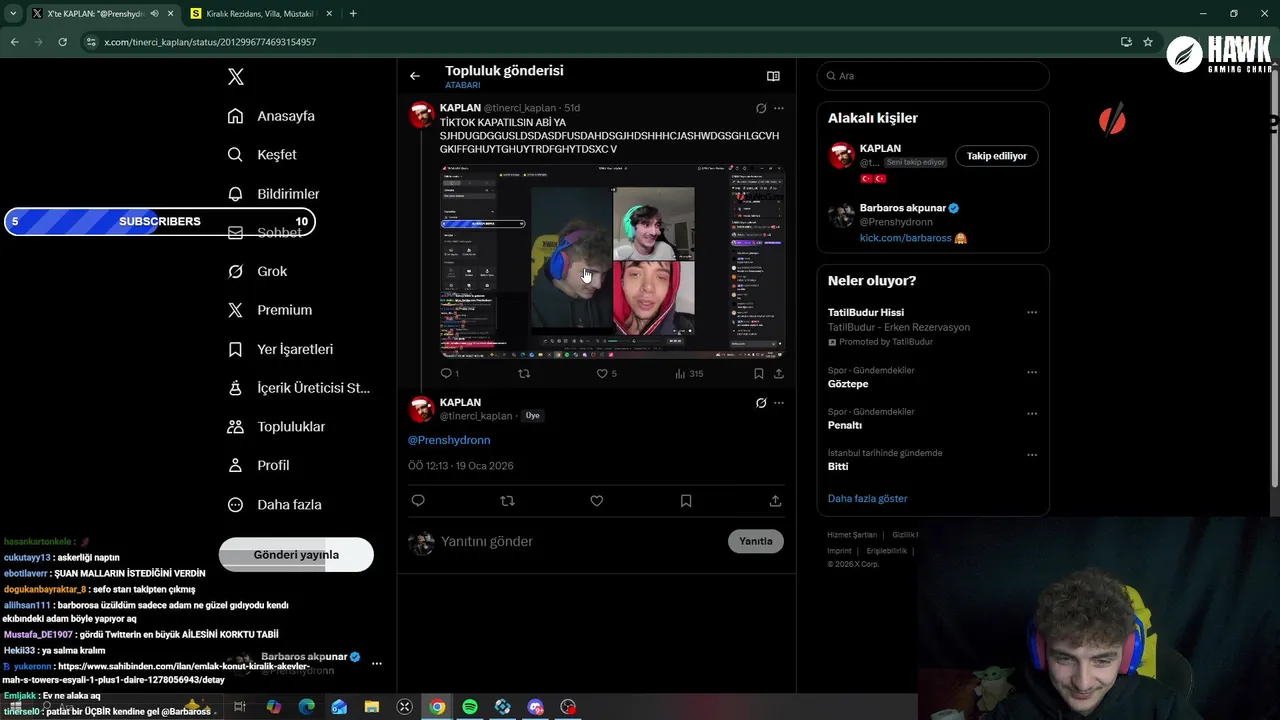Image resolution: width=1280 pixels, height=720 pixels.
Task: Open the reader view icon in the post header
Action: coord(773,76)
